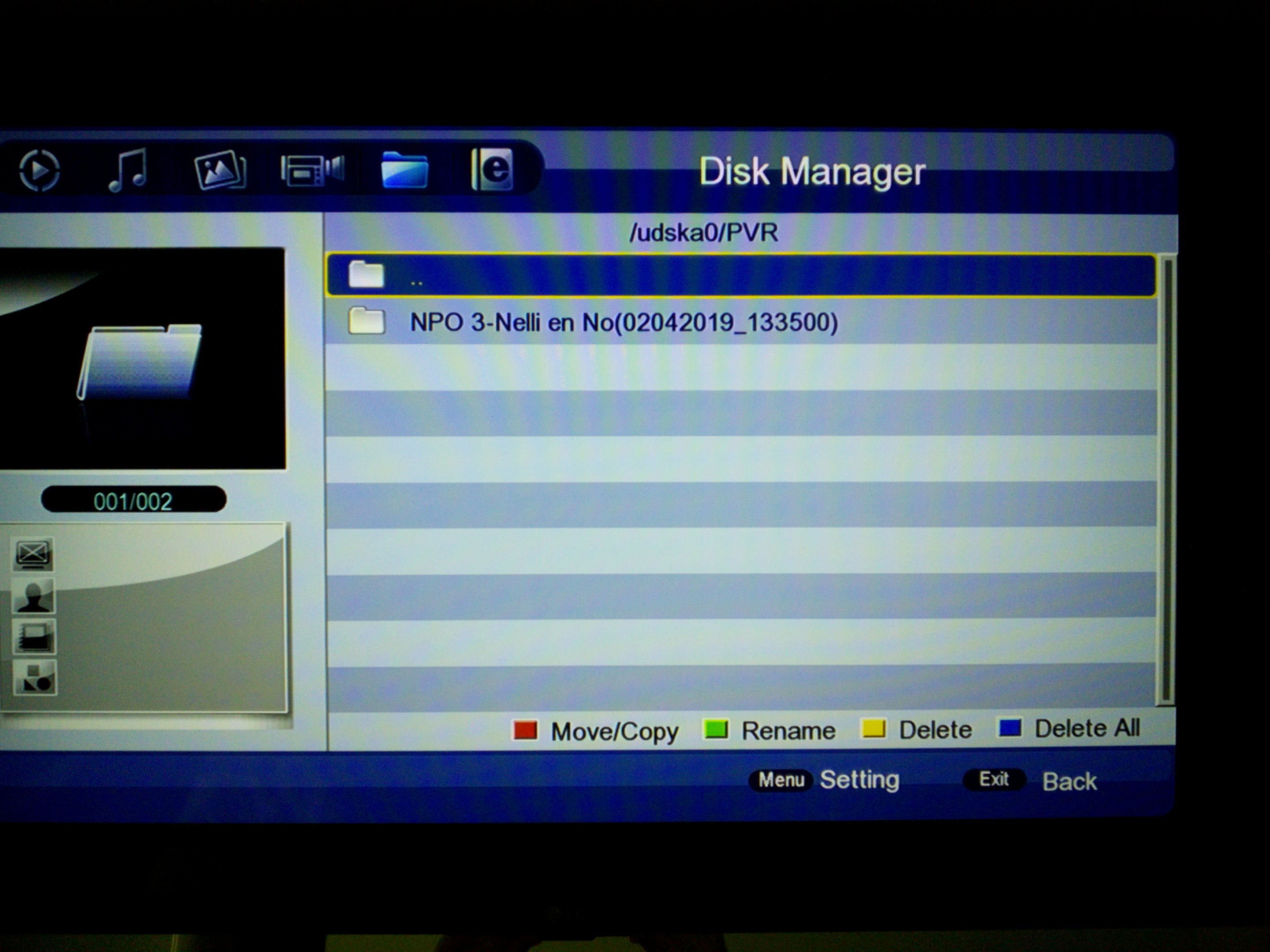Open the Photos picture icon
Viewport: 1270px width, 952px height.
pos(220,170)
